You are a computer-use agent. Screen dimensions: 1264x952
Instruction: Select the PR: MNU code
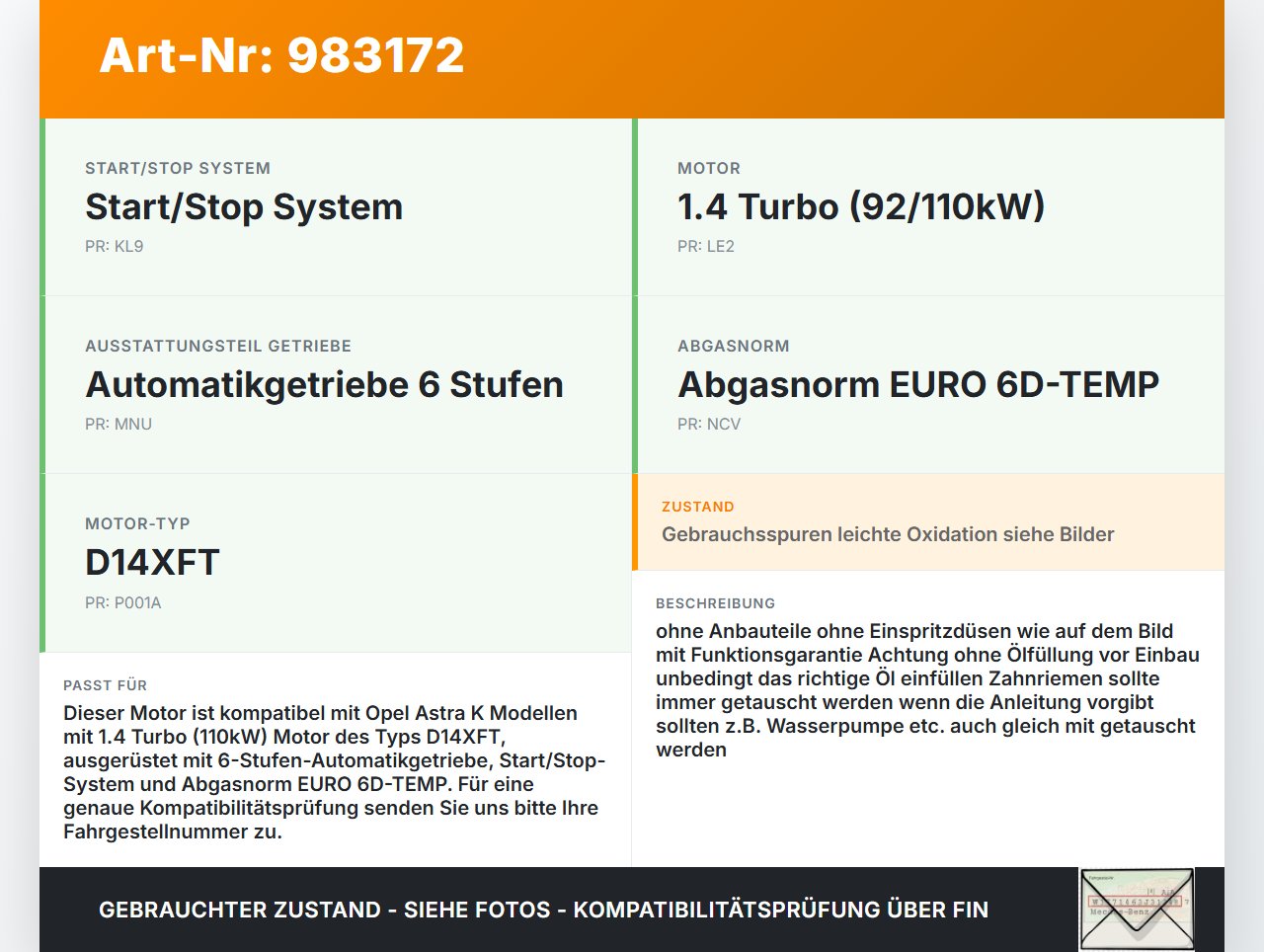[x=118, y=424]
